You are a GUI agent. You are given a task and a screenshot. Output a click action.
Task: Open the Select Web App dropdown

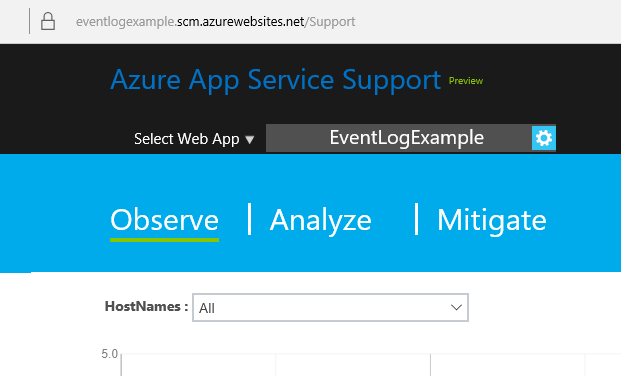tap(194, 139)
